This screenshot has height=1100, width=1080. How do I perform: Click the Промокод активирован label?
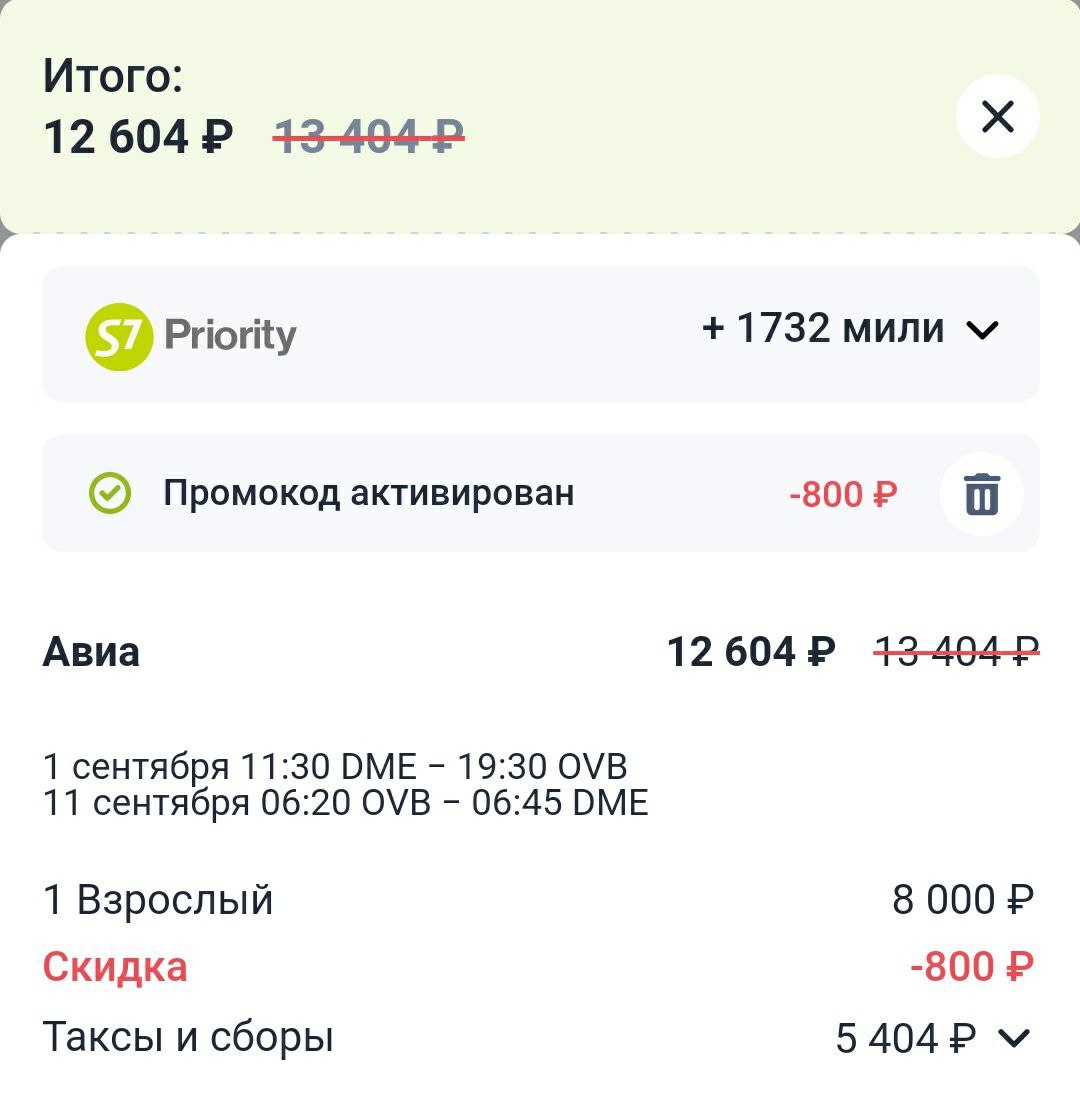[368, 492]
